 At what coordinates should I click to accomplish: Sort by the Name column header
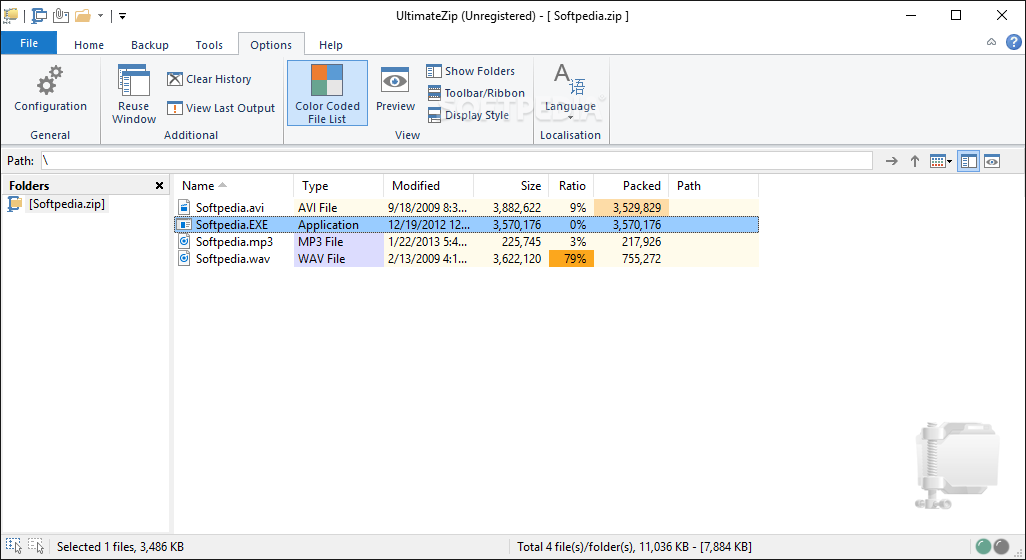pos(234,186)
